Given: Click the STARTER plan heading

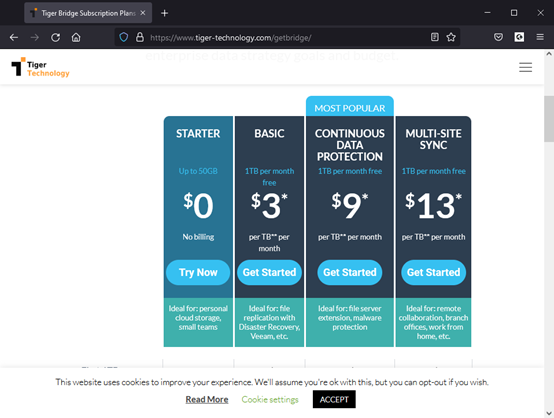Looking at the screenshot, I should [x=198, y=133].
